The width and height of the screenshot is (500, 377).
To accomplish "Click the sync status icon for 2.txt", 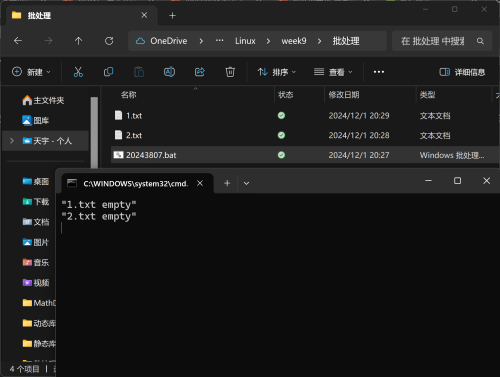I will point(281,135).
